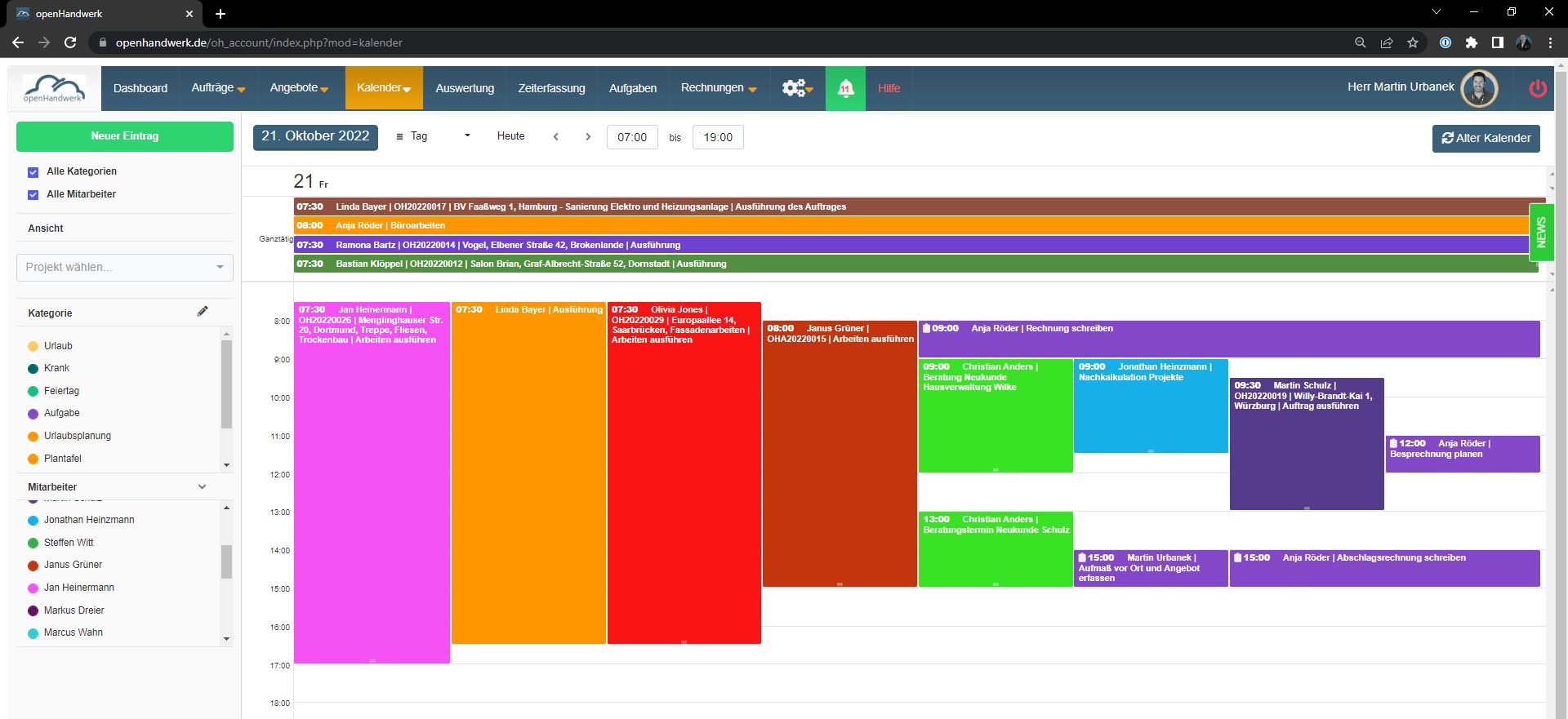The image size is (1568, 719).
Task: Switch to Alter Kalender
Action: [x=1486, y=138]
